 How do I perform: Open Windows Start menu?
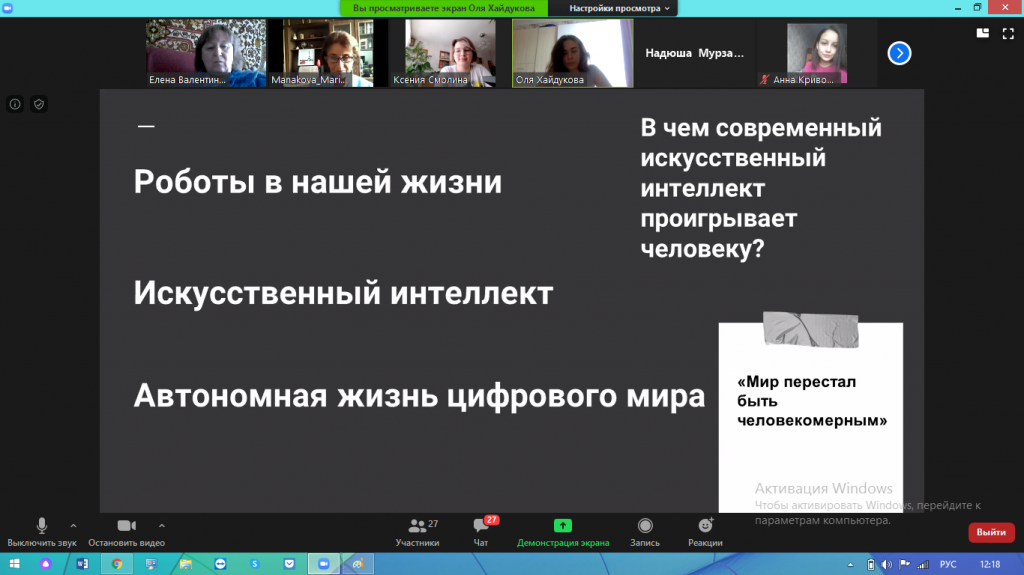[14, 564]
